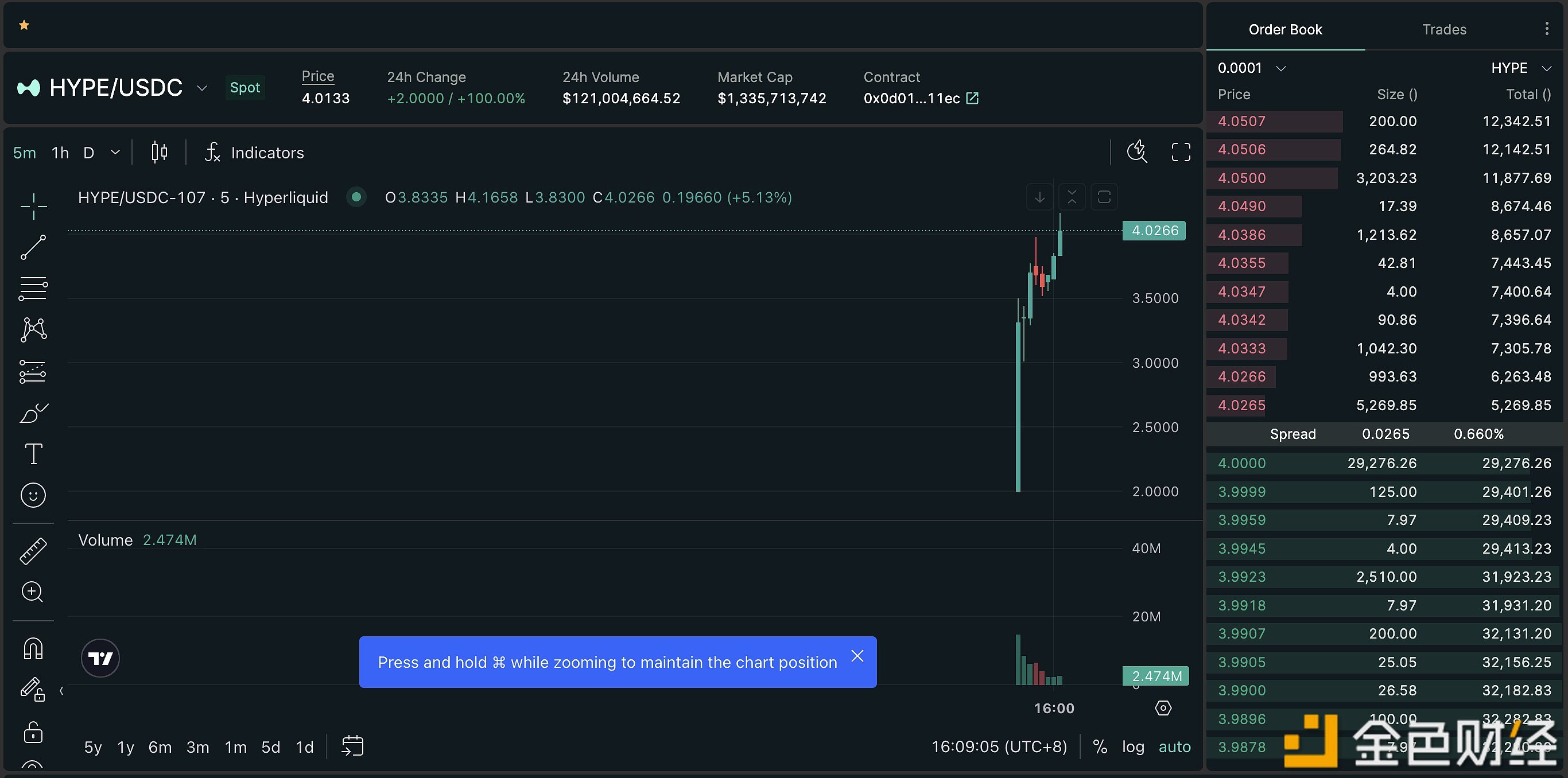The height and width of the screenshot is (778, 1568).
Task: Switch to the Trades tab
Action: click(1444, 29)
